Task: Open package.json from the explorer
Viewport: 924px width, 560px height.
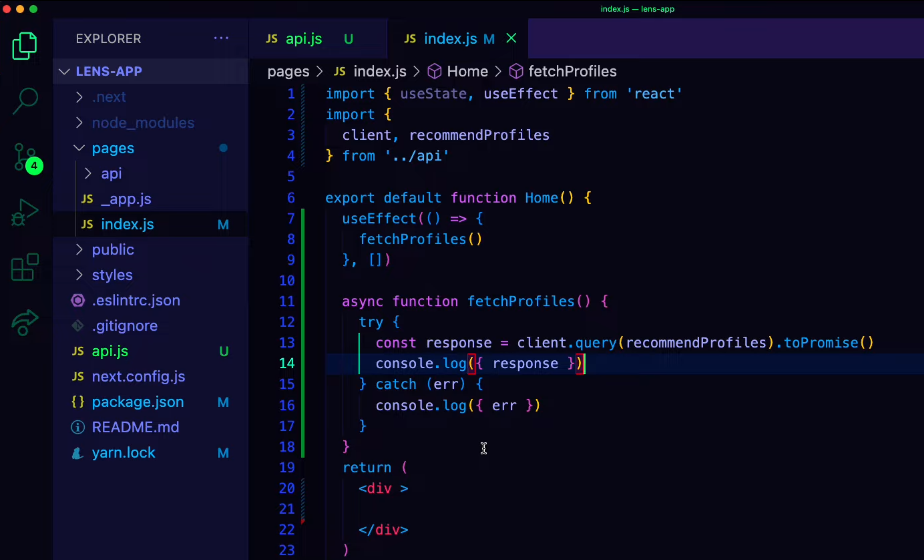Action: pos(137,402)
